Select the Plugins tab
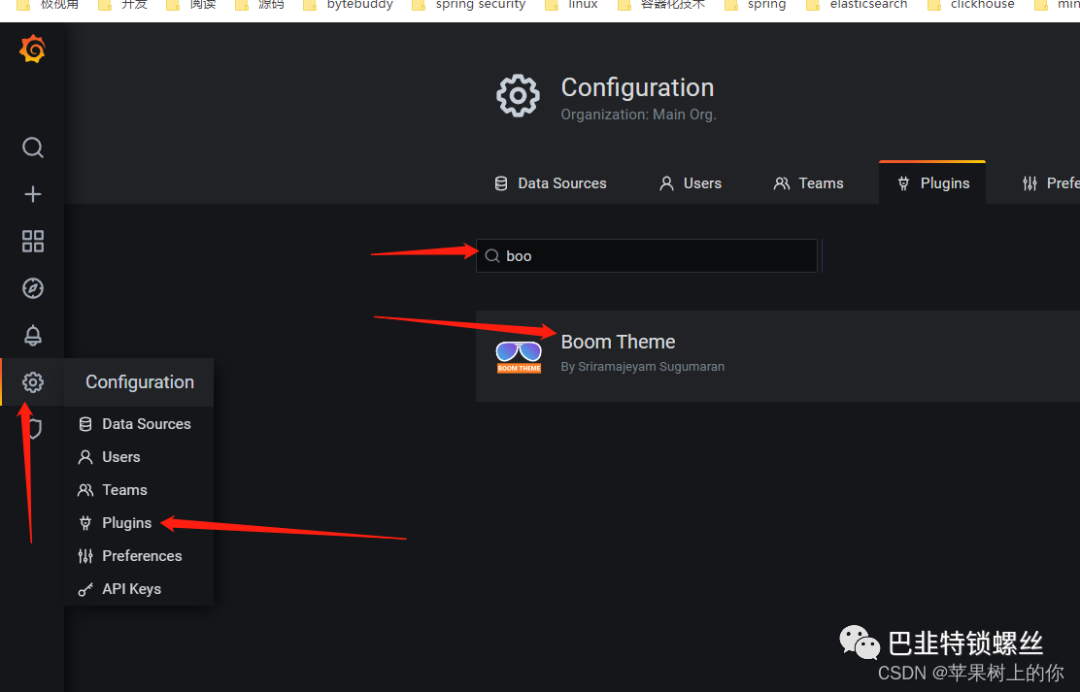1080x692 pixels. pos(933,183)
